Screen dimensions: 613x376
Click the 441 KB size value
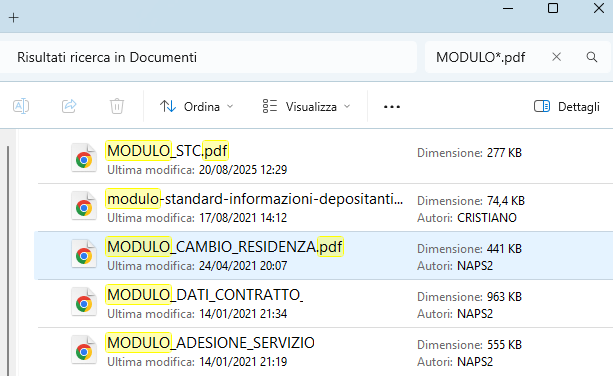(x=504, y=249)
